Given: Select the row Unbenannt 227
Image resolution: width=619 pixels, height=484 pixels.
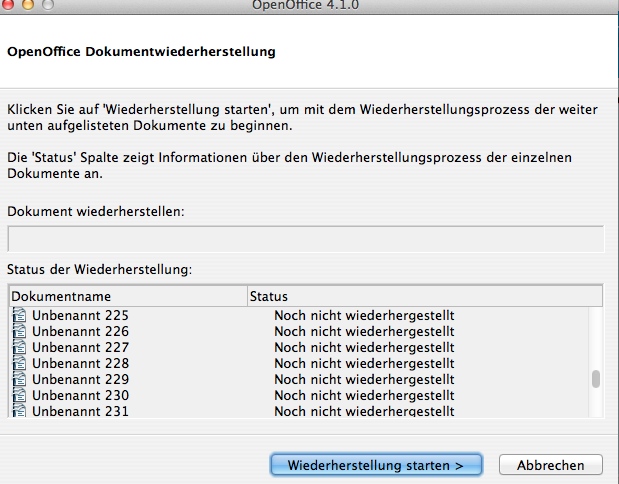Looking at the screenshot, I should 299,347.
